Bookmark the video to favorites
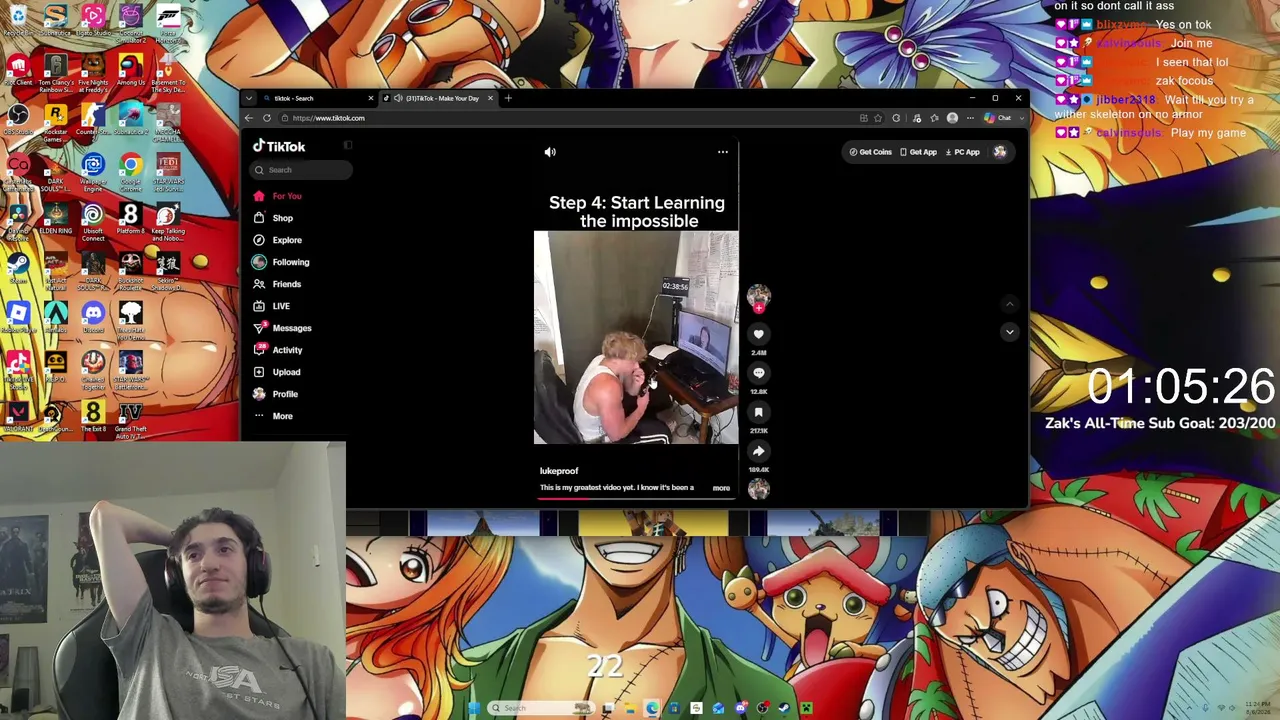Image resolution: width=1280 pixels, height=720 pixels. pos(759,412)
